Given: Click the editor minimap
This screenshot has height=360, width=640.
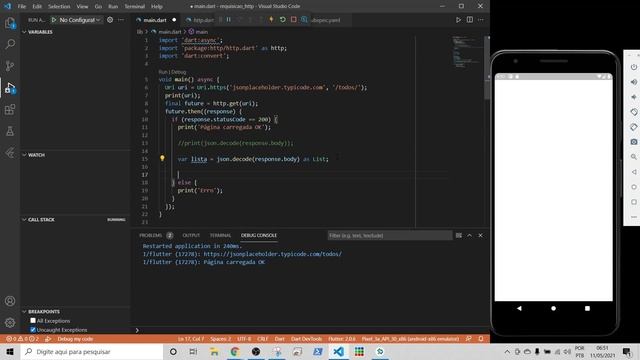Looking at the screenshot, I should tap(467, 53).
